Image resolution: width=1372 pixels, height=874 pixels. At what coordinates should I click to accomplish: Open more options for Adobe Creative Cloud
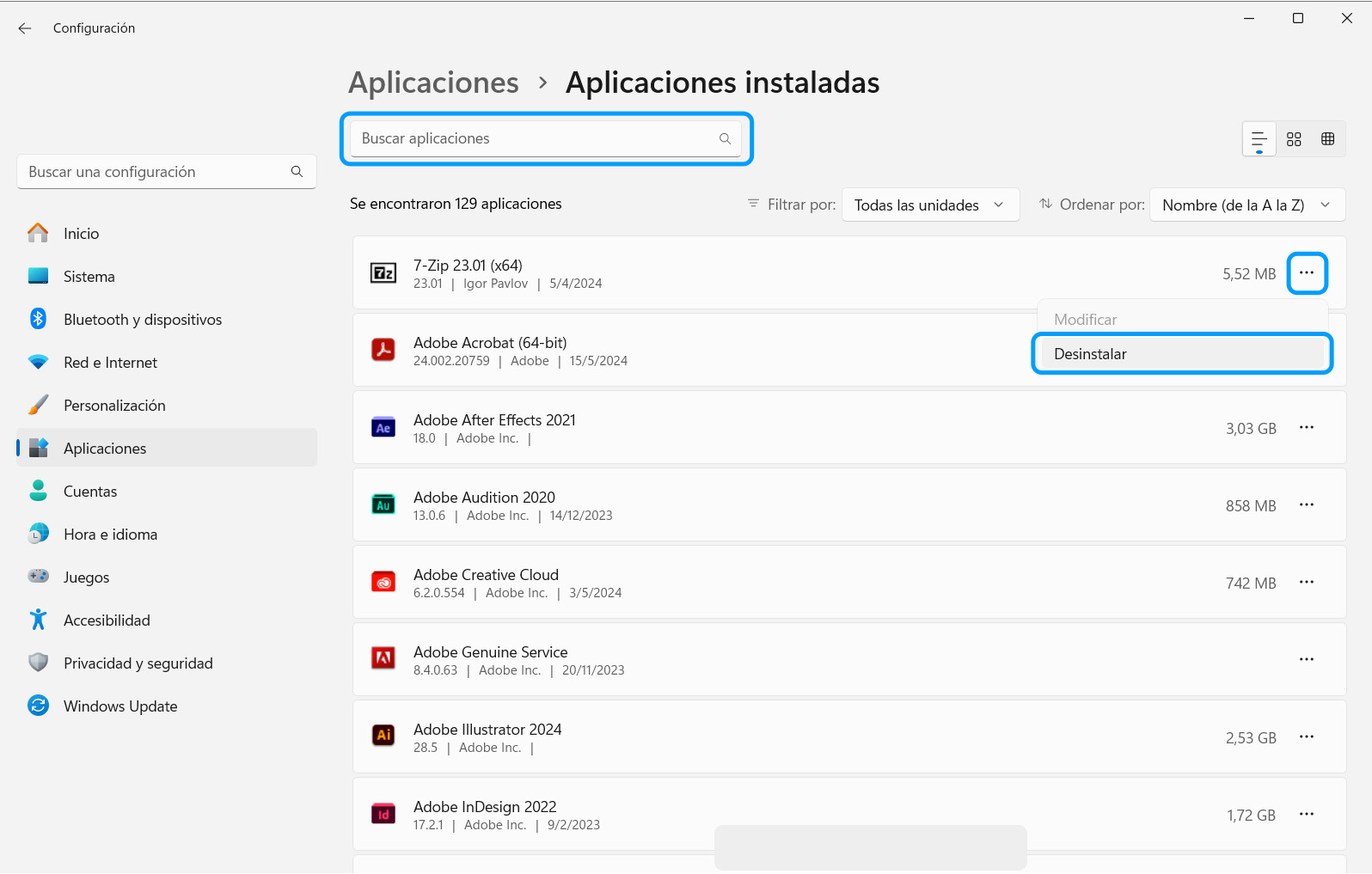(1307, 583)
